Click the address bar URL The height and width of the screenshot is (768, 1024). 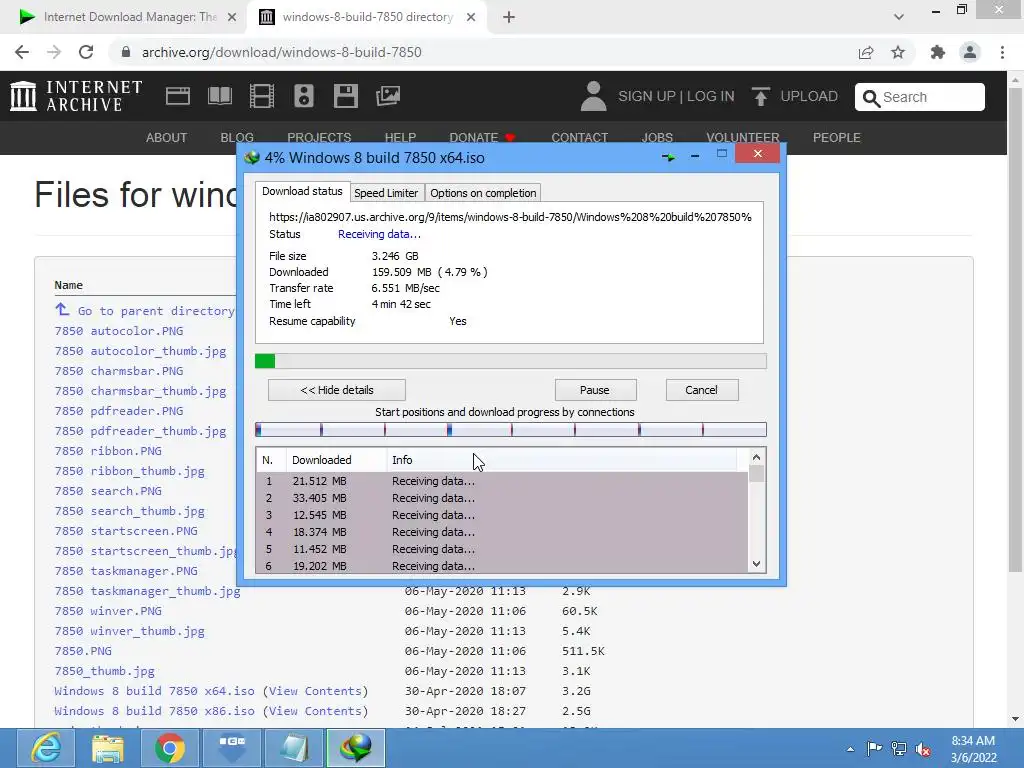281,52
